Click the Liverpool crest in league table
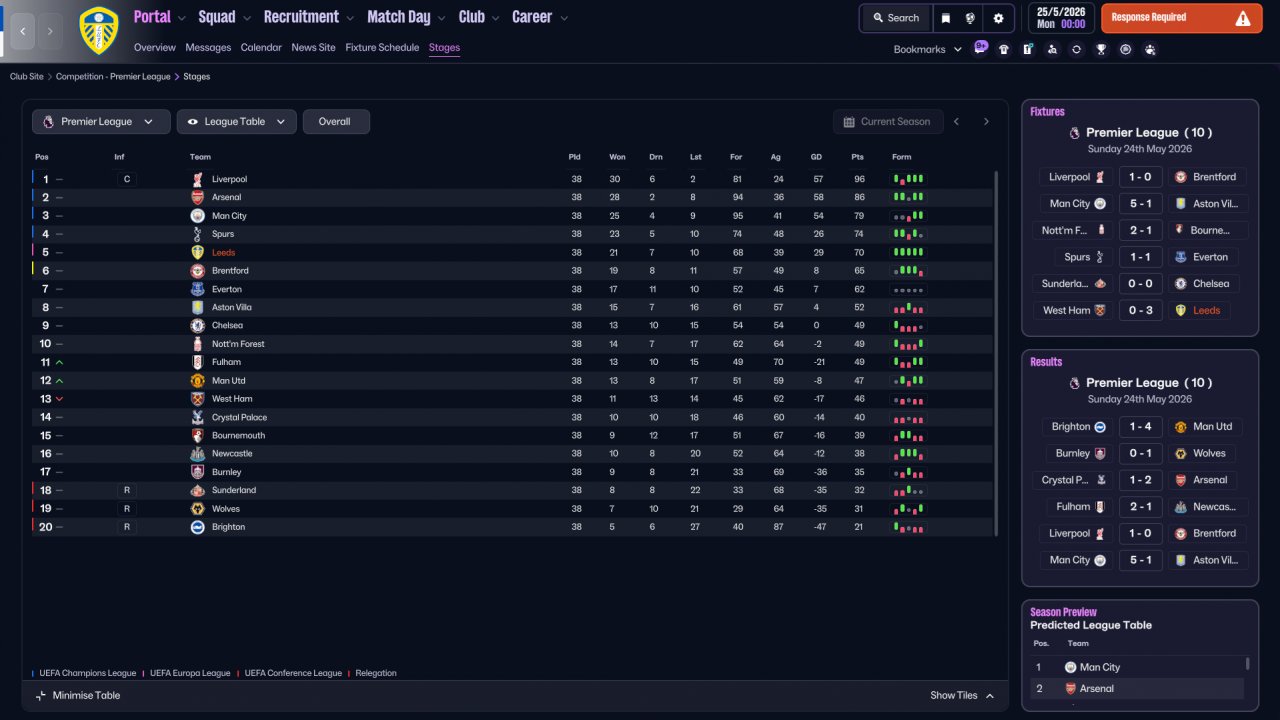 click(x=197, y=179)
